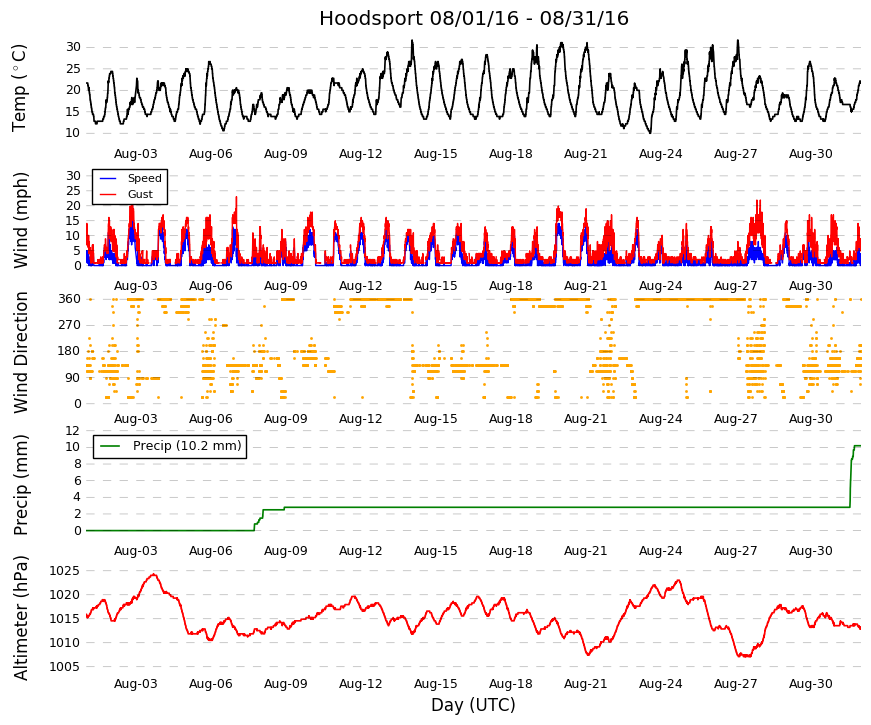Viewport: 871px width, 725px height.
Task: Click Aug-21 tick under wind direction chart
Action: coord(585,419)
